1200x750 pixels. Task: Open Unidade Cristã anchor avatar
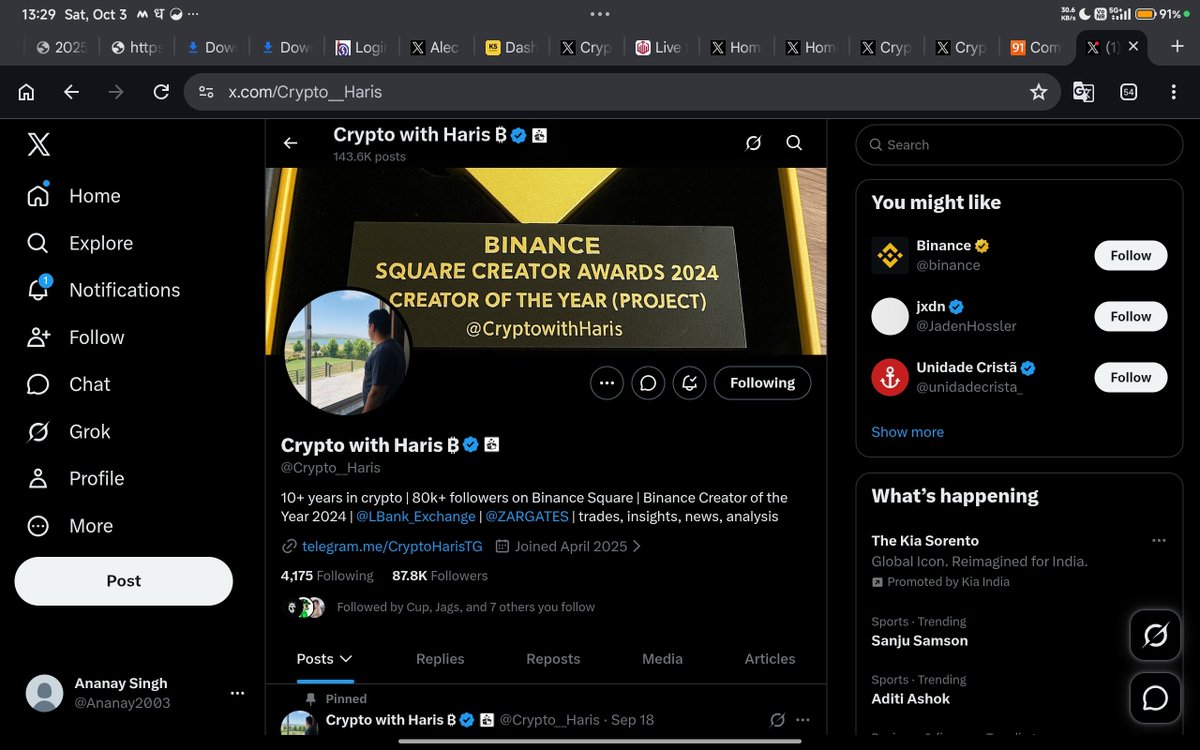890,377
